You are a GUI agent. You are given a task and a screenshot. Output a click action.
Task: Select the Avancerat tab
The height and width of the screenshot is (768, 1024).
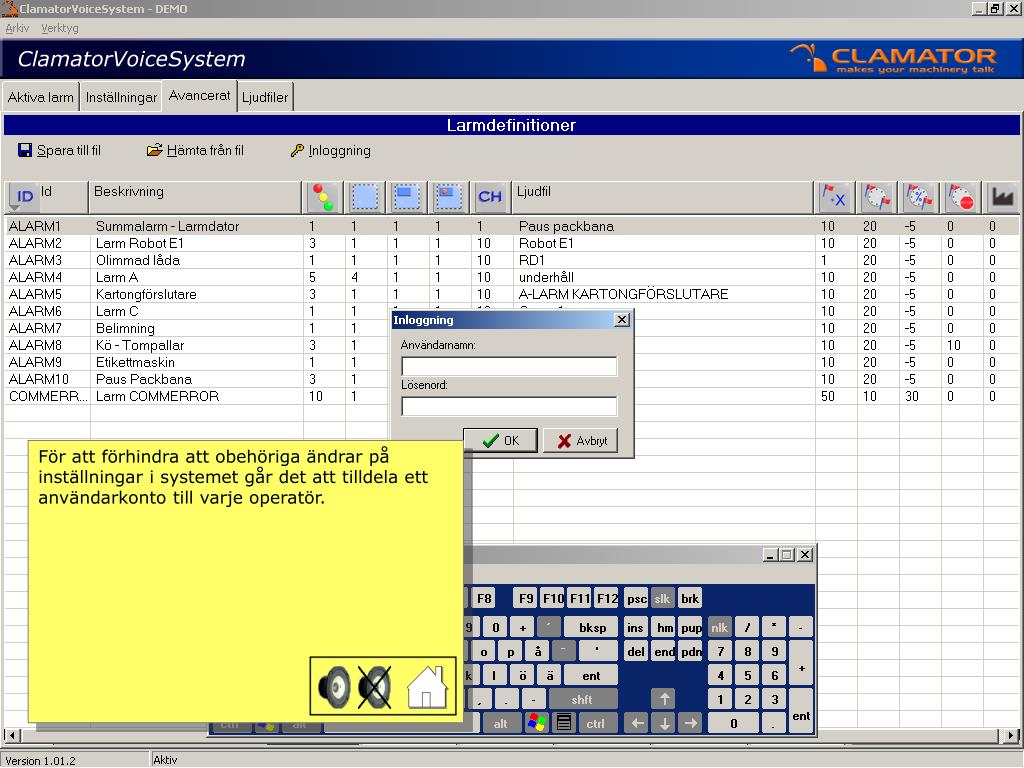[x=199, y=96]
